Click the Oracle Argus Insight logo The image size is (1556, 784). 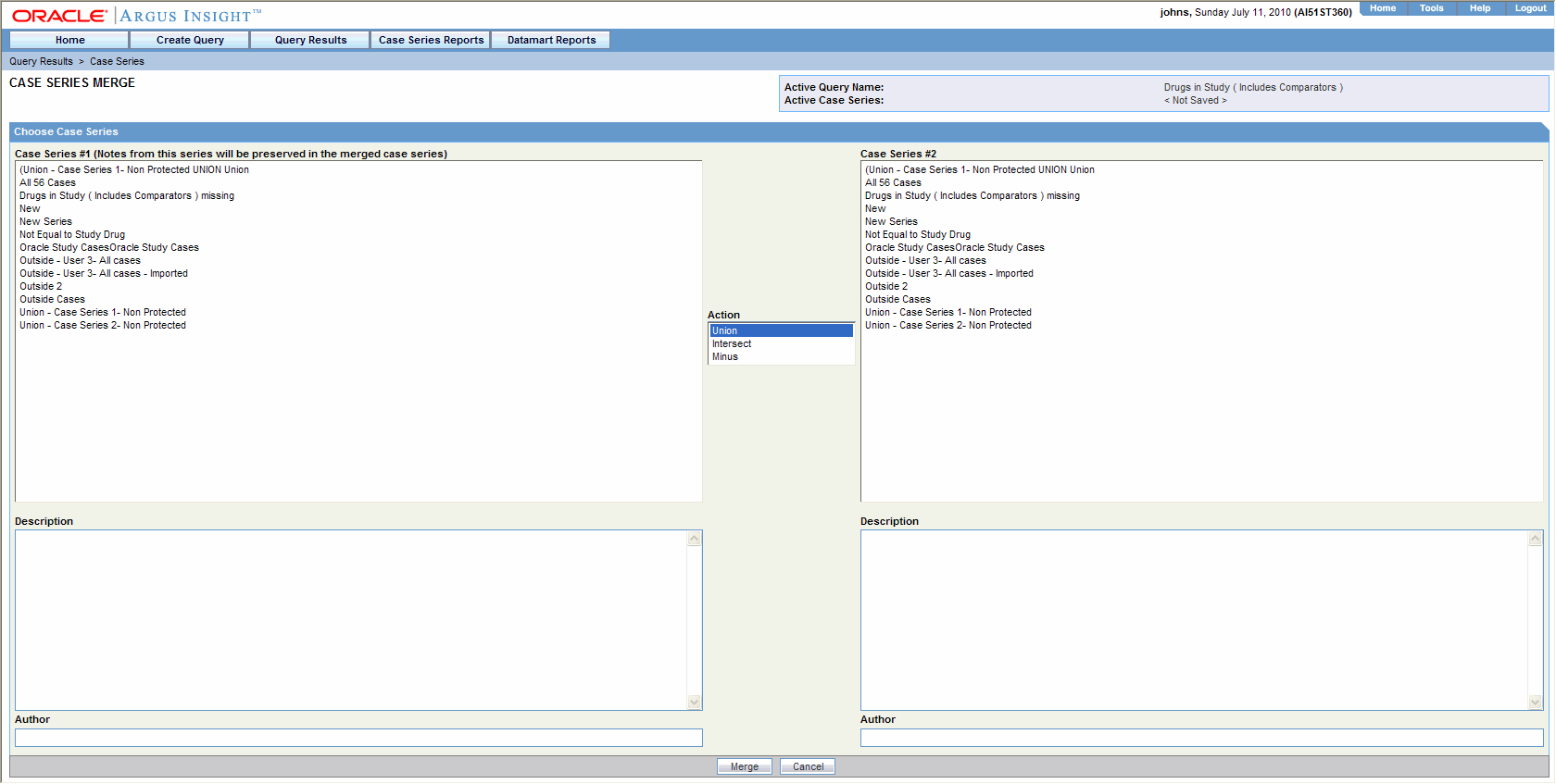(136, 16)
